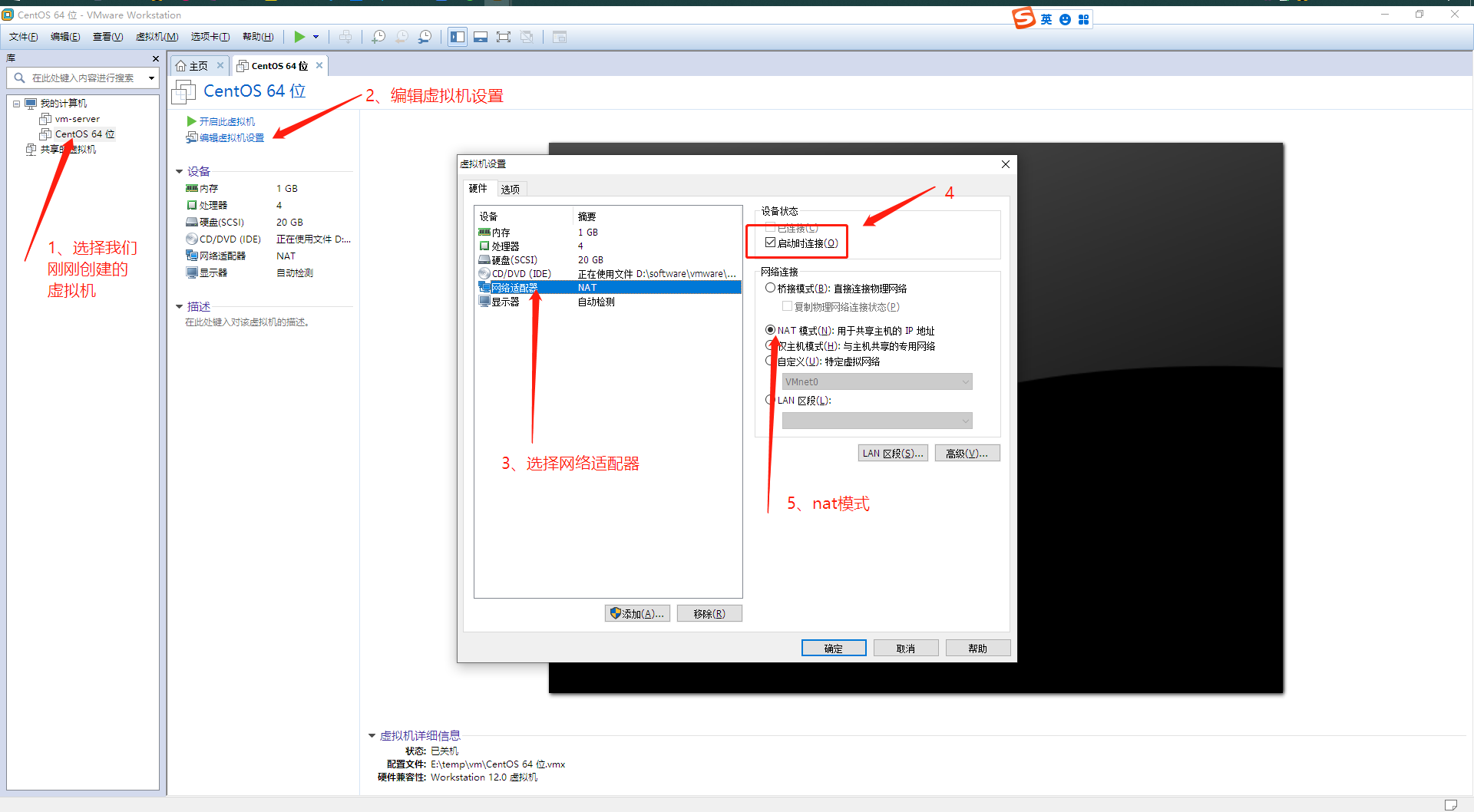
Task: Switch to the 选项 tab in settings dialog
Action: tap(510, 188)
